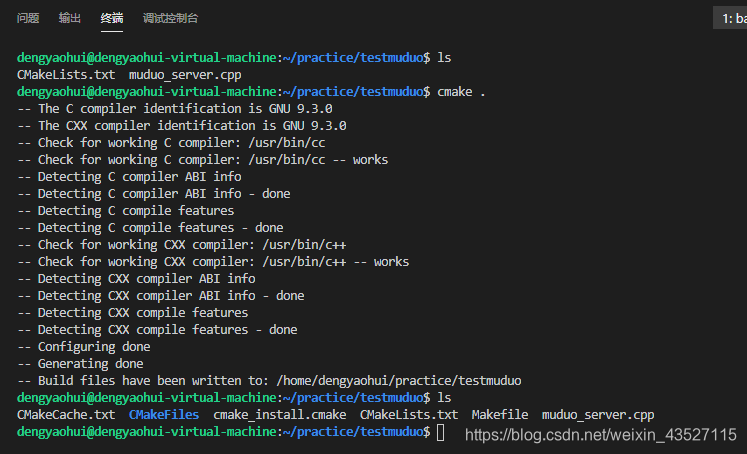The width and height of the screenshot is (747, 454).
Task: Click the blue CMakeFiles directory name
Action: pyautogui.click(x=164, y=415)
